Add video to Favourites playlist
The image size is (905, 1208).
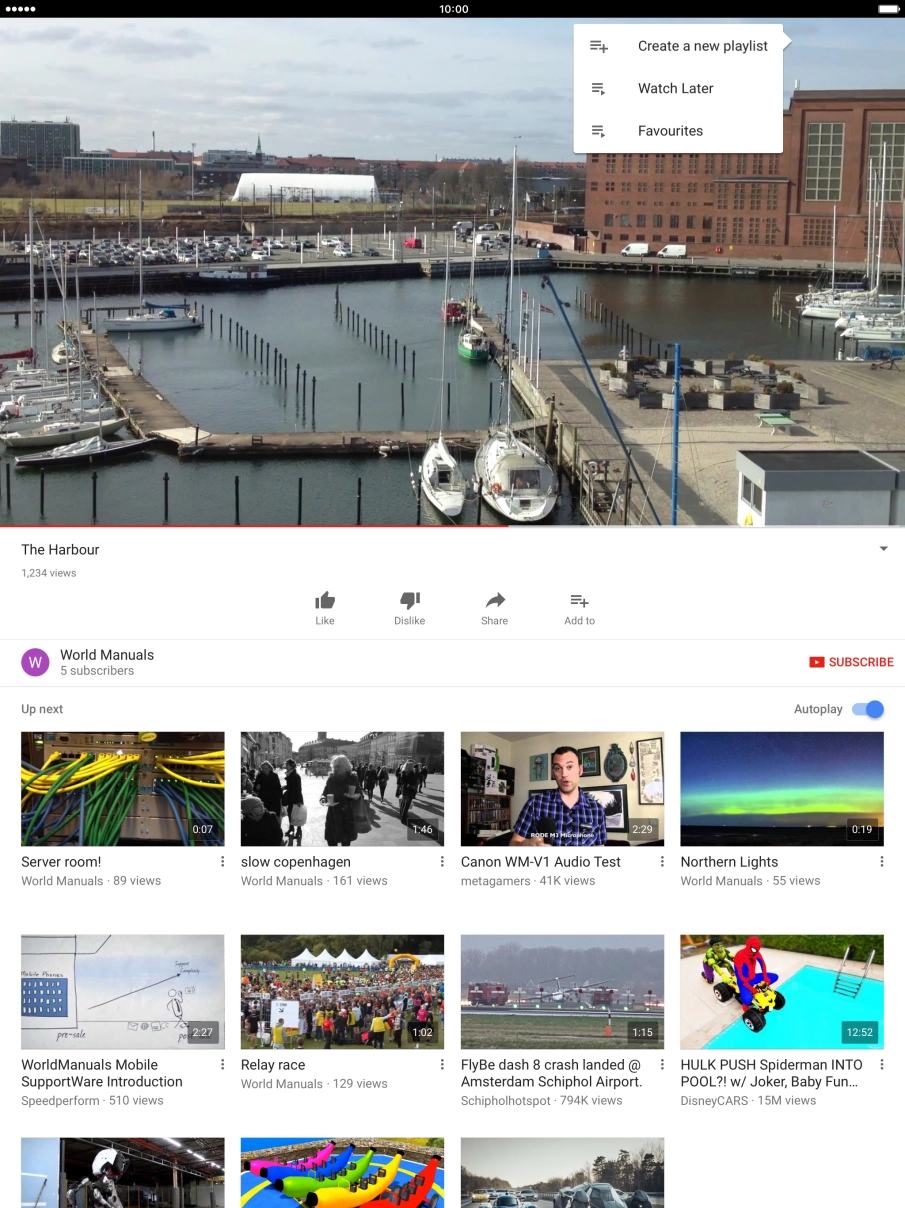(x=670, y=131)
